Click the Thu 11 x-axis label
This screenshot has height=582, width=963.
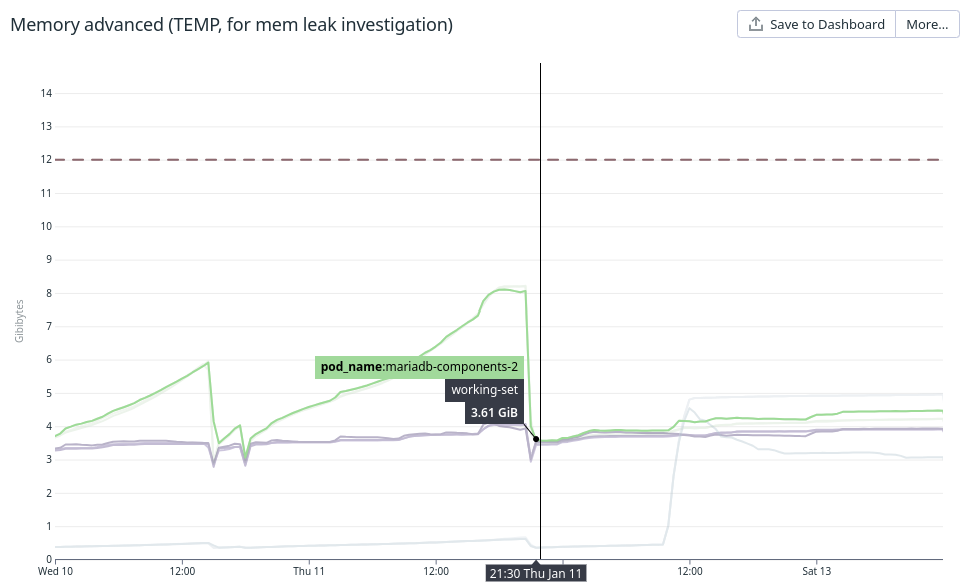(309, 572)
